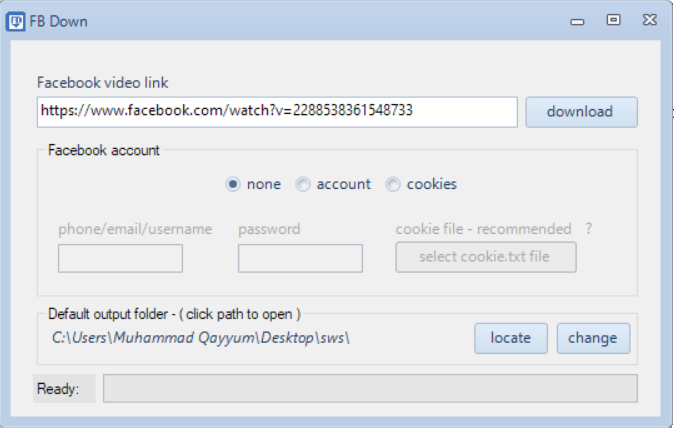Select the 'none' account radio button
The image size is (674, 428).
point(233,184)
